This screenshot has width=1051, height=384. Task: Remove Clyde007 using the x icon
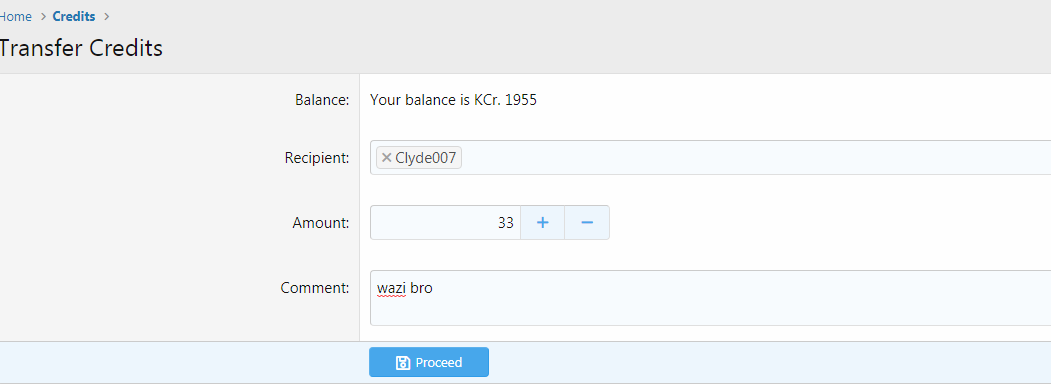pos(386,158)
